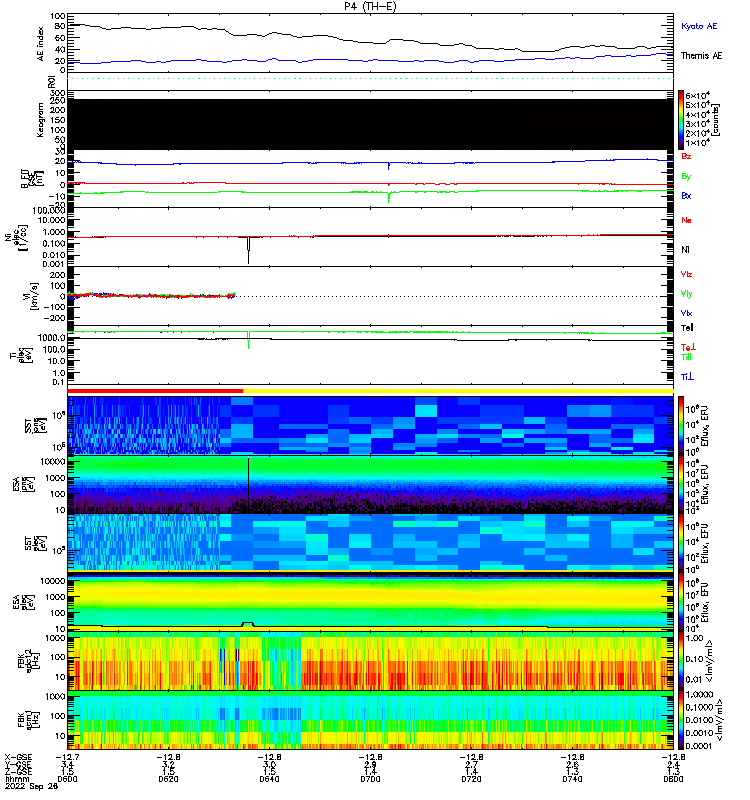Click the "0740" time tick label
This screenshot has width=750, height=800.
coord(572,779)
